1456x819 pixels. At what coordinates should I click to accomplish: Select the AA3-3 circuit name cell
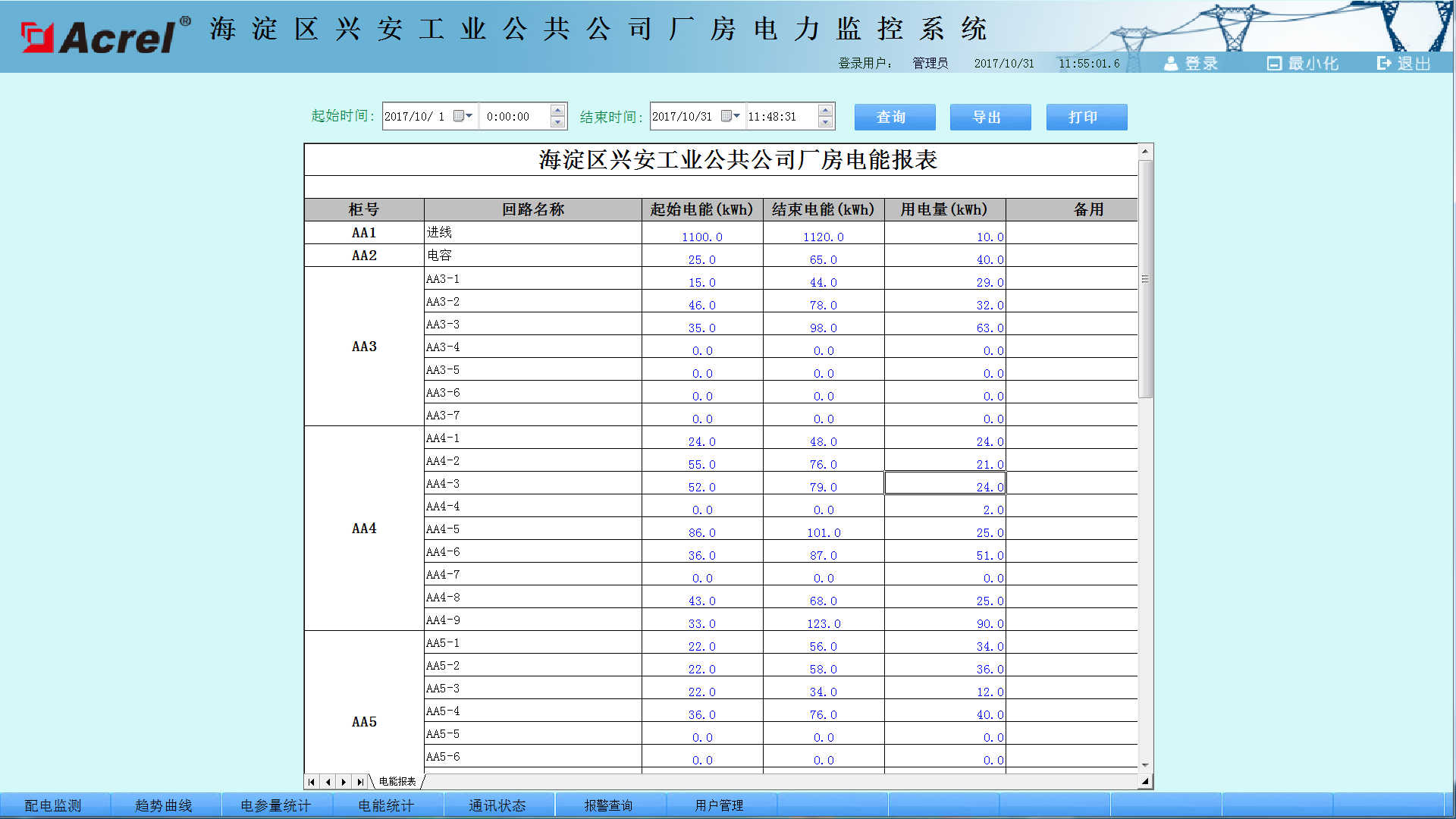tap(533, 324)
